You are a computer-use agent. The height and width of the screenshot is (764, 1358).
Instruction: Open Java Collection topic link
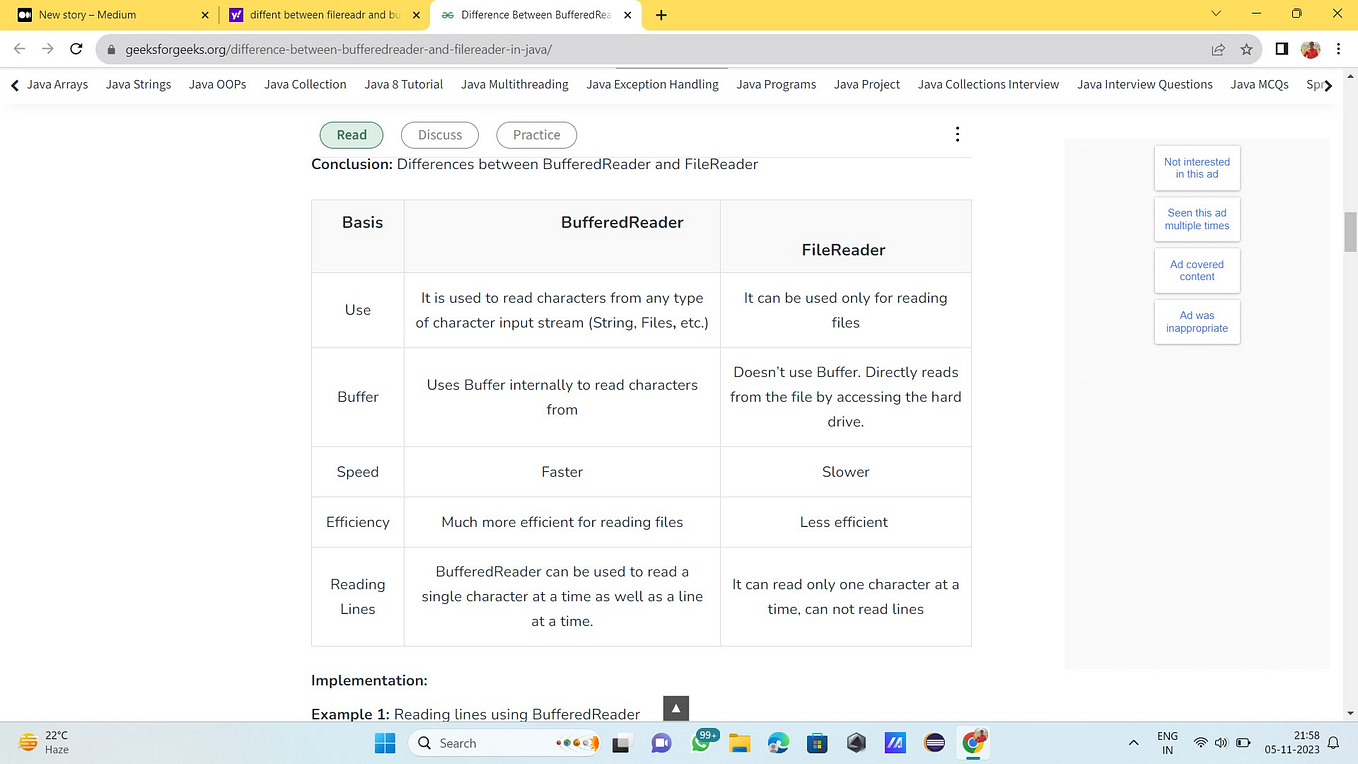pyautogui.click(x=305, y=85)
